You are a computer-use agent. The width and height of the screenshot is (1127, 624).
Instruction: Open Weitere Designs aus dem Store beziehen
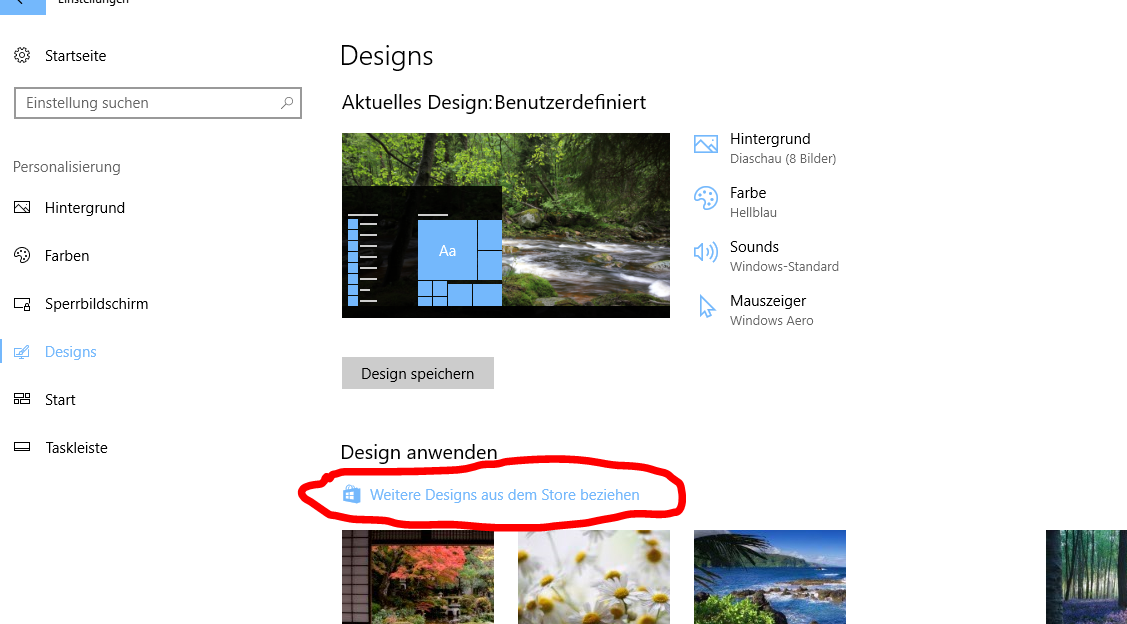click(505, 495)
